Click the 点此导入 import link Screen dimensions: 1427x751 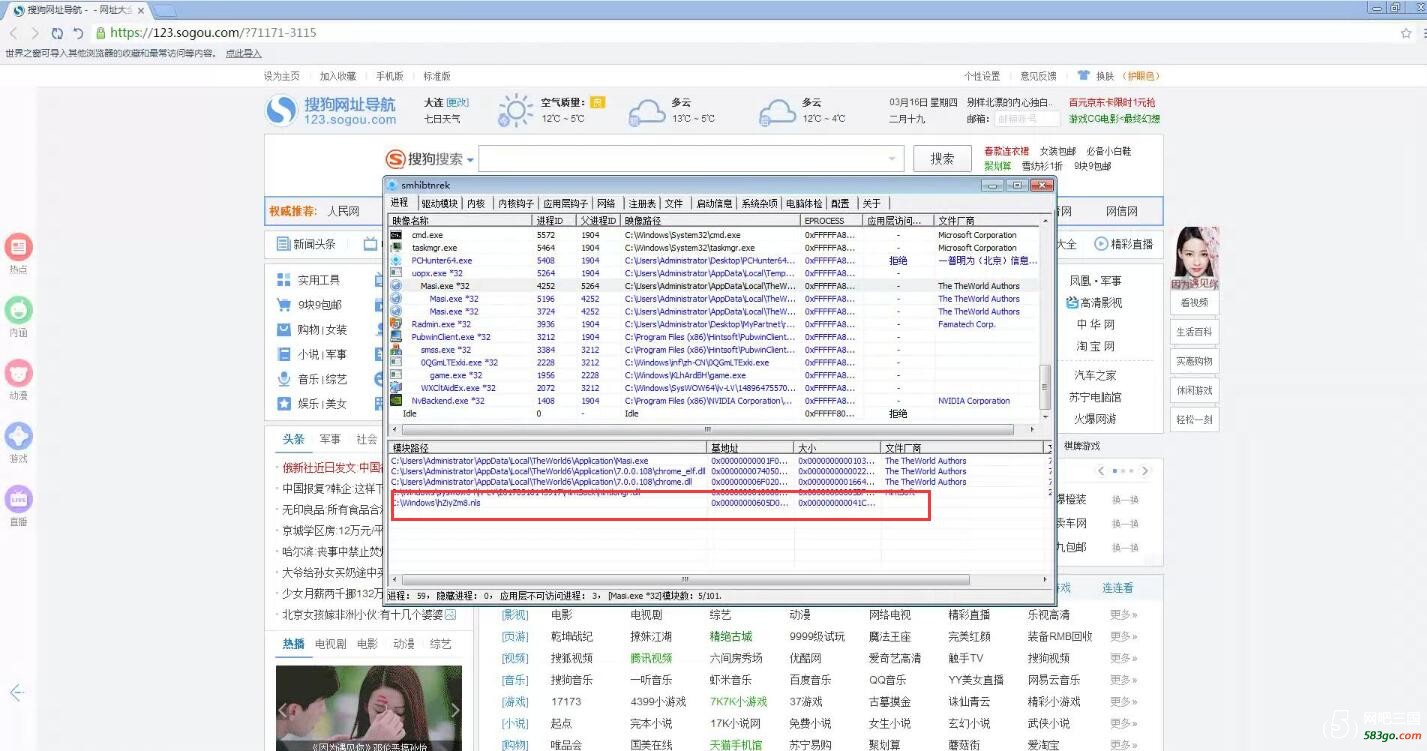(243, 54)
